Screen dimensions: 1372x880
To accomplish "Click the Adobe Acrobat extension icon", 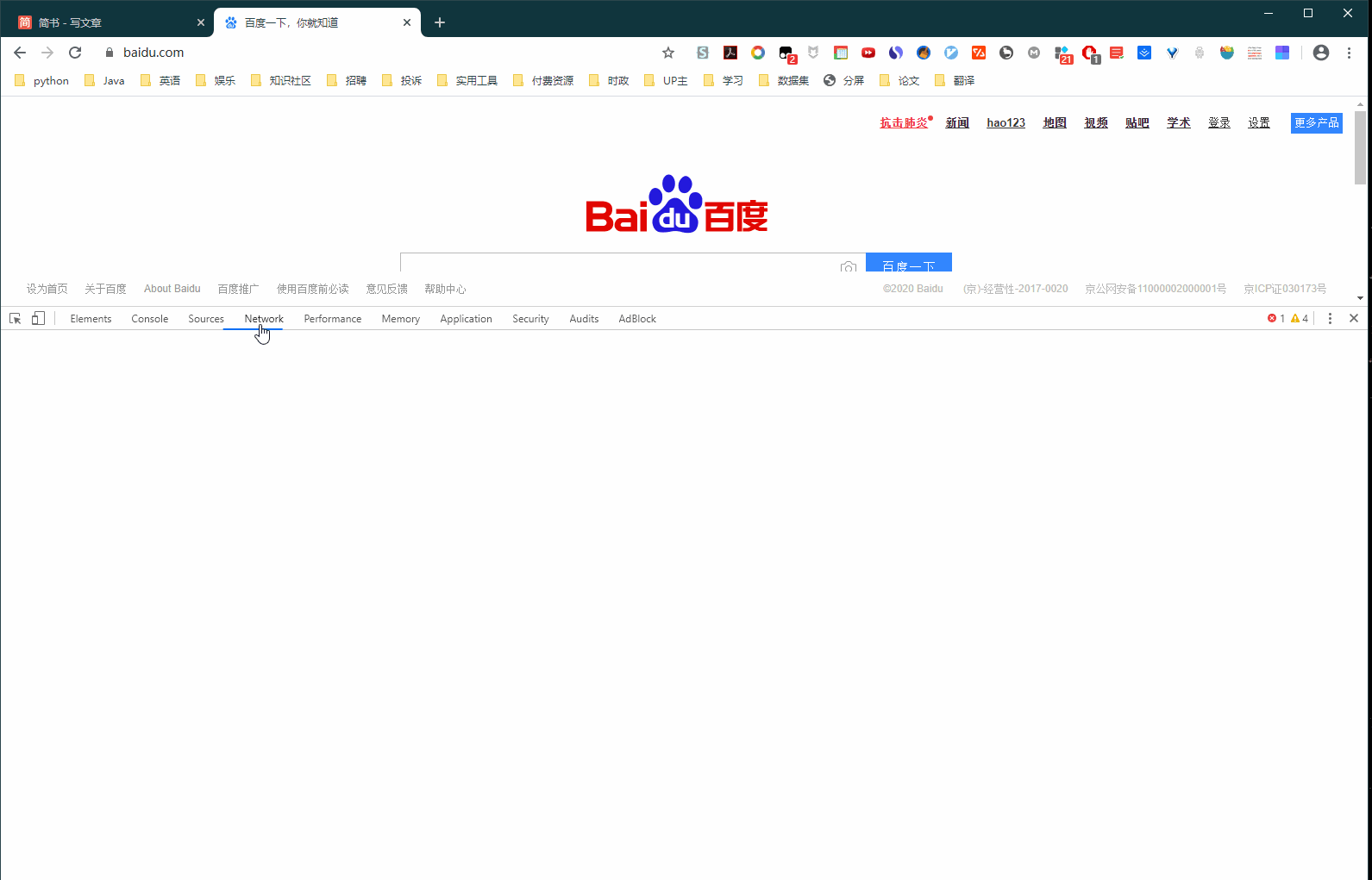I will point(730,53).
